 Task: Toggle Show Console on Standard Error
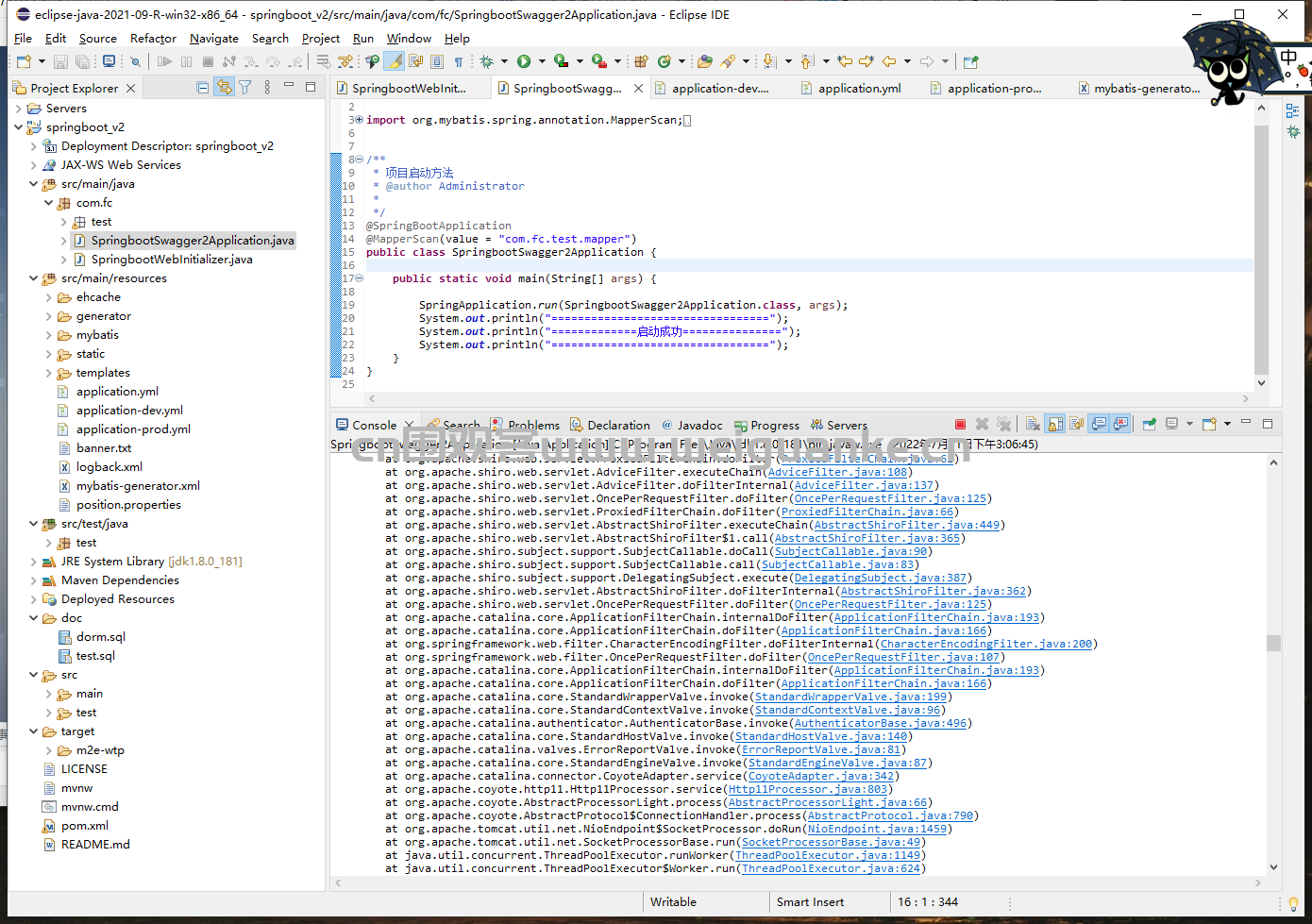pyautogui.click(x=1120, y=425)
